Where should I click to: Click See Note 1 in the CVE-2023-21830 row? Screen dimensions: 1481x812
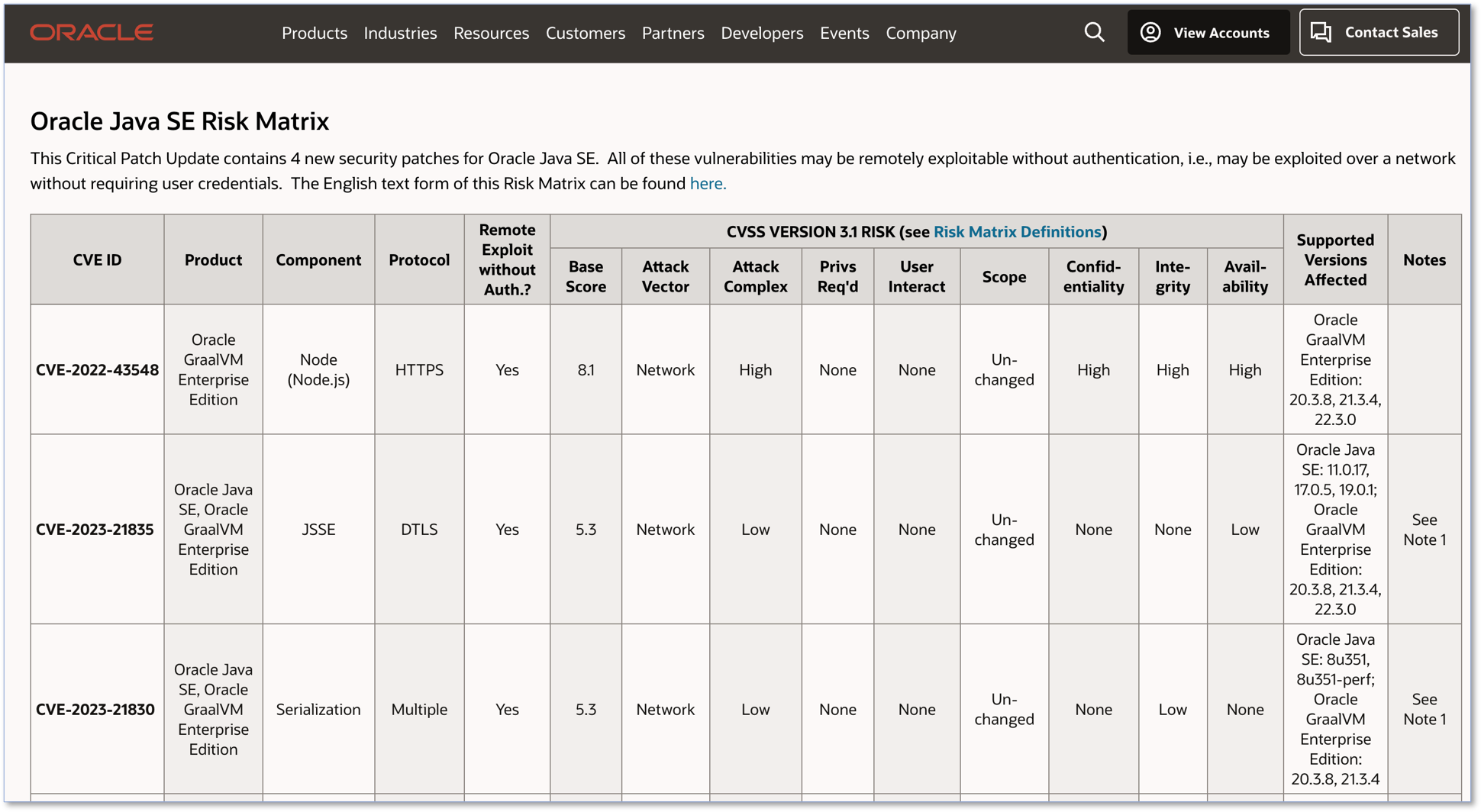(x=1425, y=710)
